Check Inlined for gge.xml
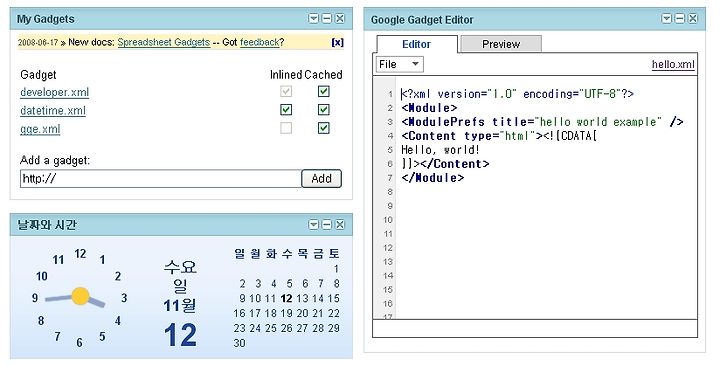The image size is (720, 366). [286, 128]
